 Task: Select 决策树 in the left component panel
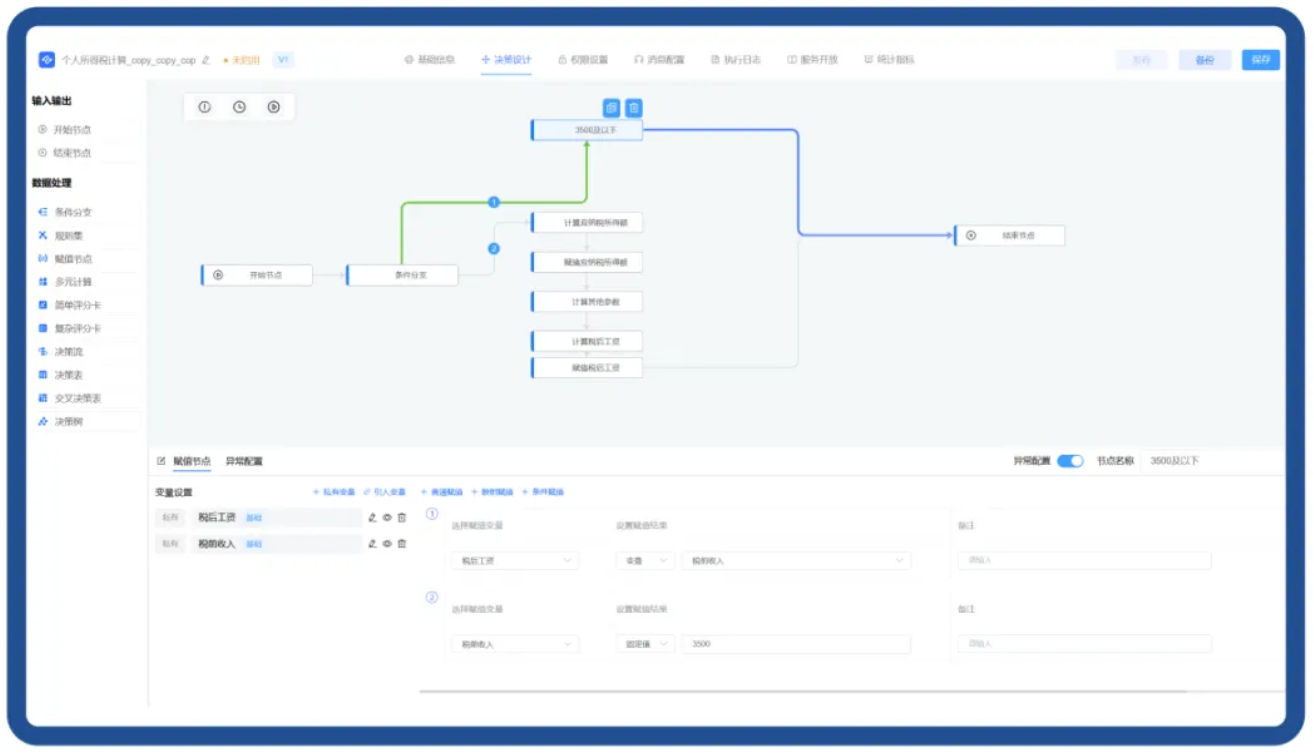(68, 422)
